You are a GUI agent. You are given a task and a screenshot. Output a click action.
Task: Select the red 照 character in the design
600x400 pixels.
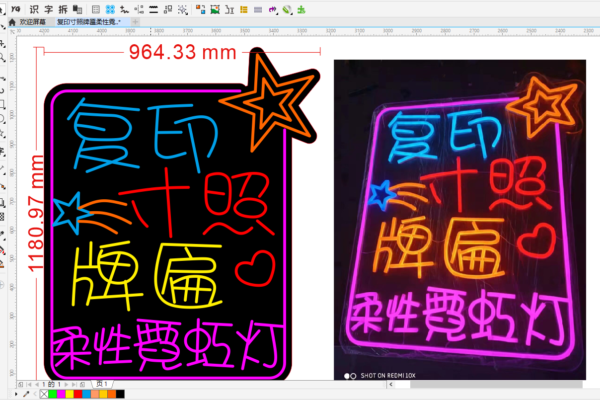(238, 203)
